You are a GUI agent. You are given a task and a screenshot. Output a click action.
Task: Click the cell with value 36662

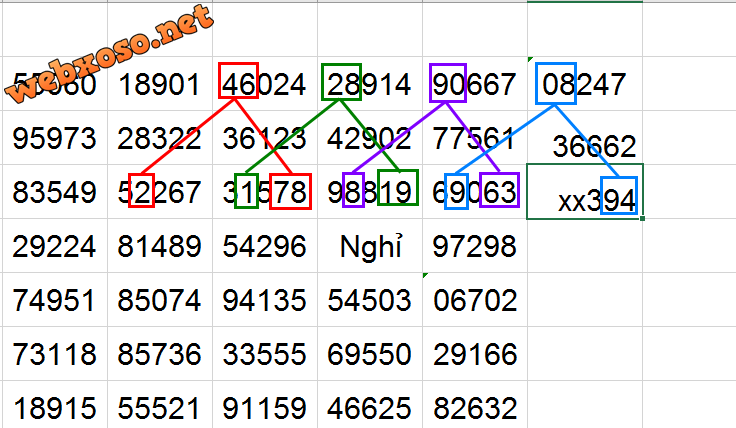(x=585, y=138)
